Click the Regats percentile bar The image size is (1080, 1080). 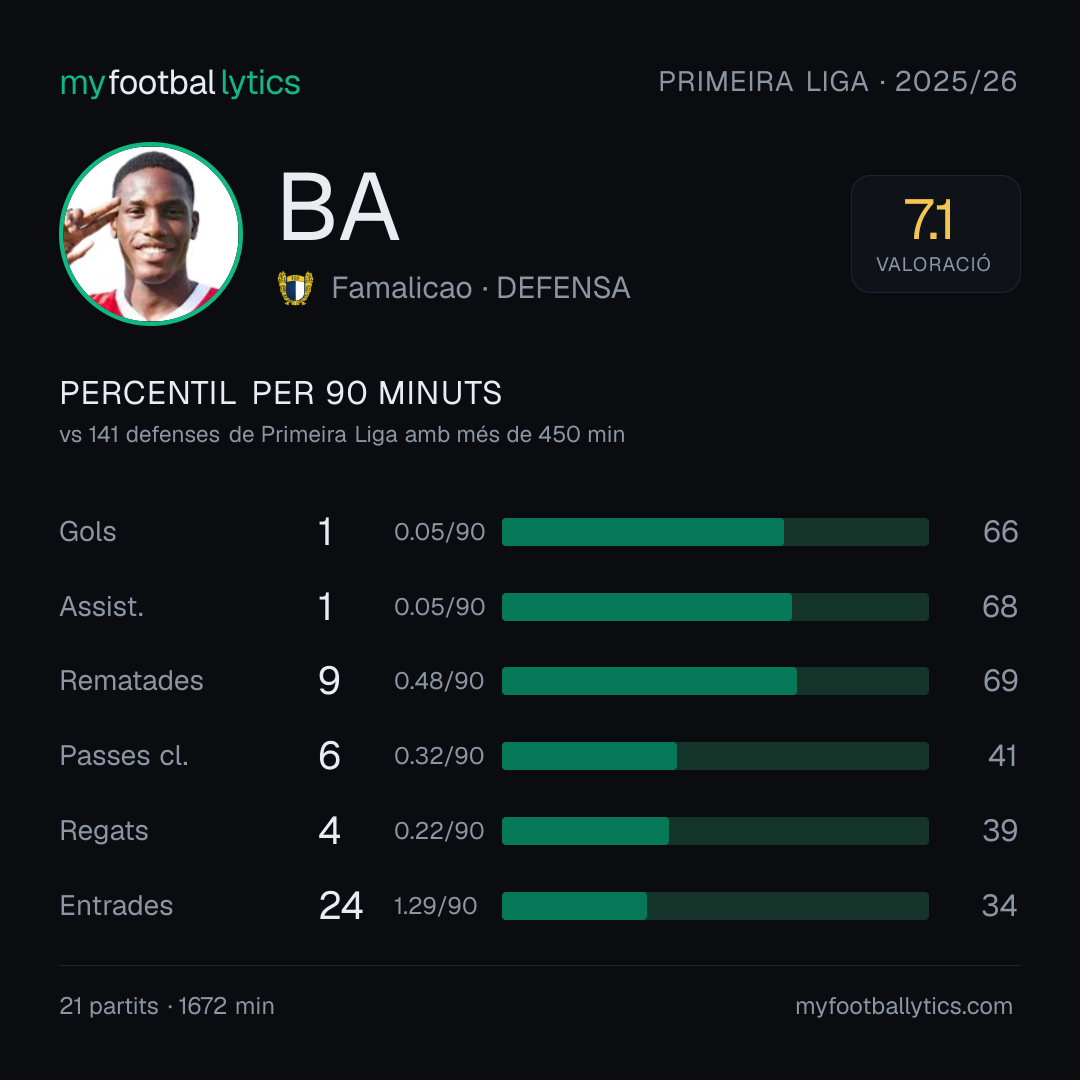[715, 831]
